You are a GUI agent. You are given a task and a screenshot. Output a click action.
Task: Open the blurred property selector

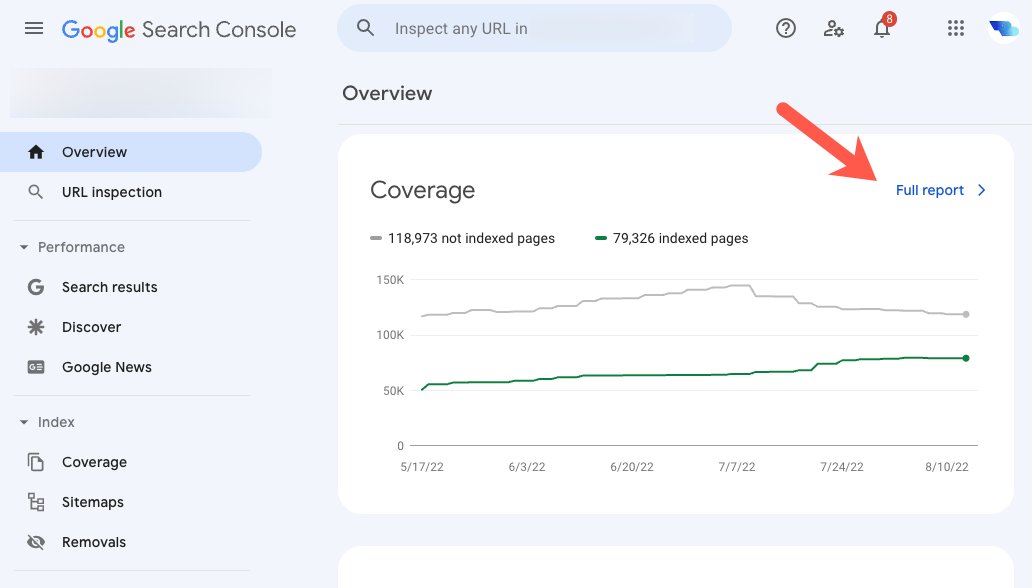point(141,94)
